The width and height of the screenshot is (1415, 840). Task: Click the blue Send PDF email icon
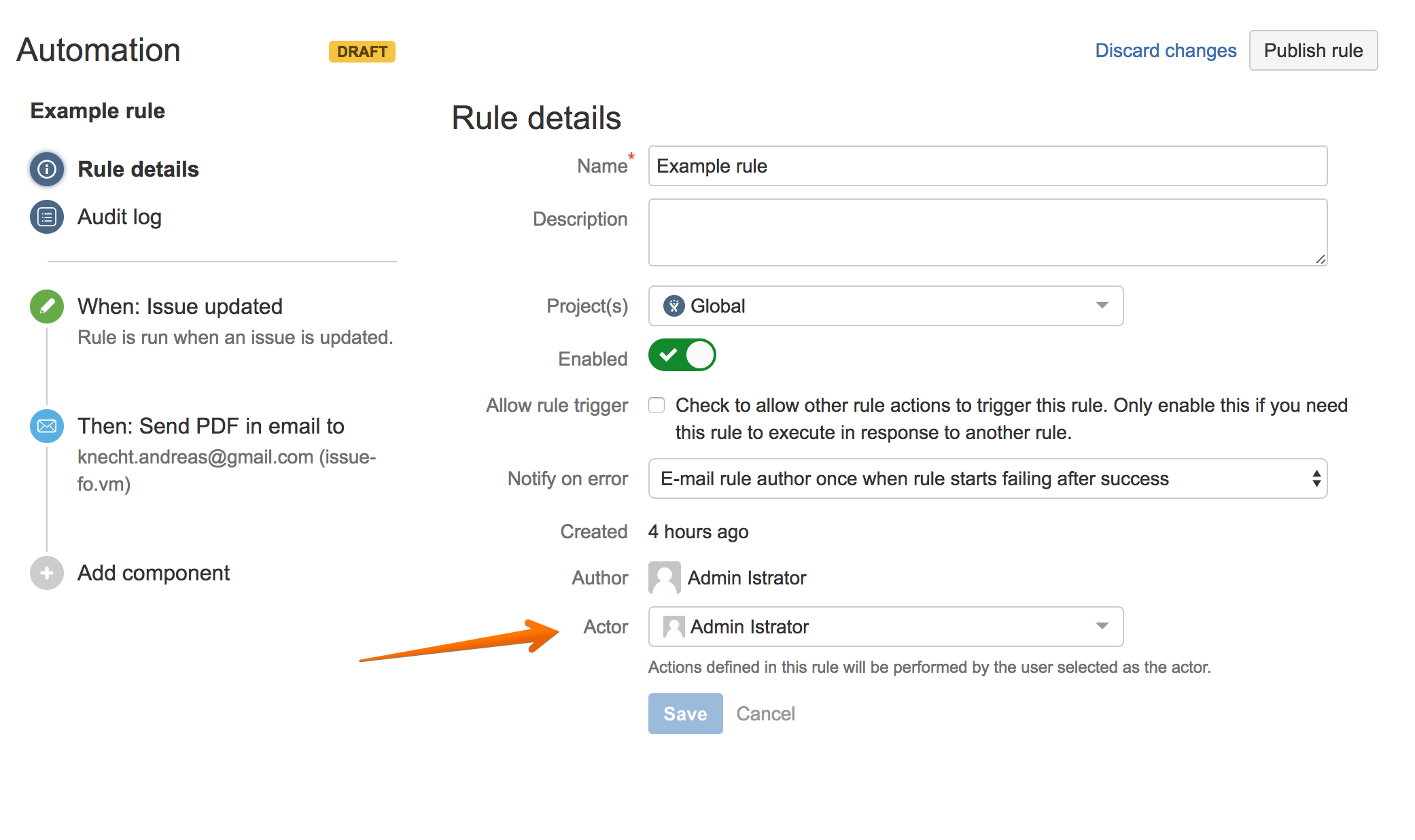point(47,426)
